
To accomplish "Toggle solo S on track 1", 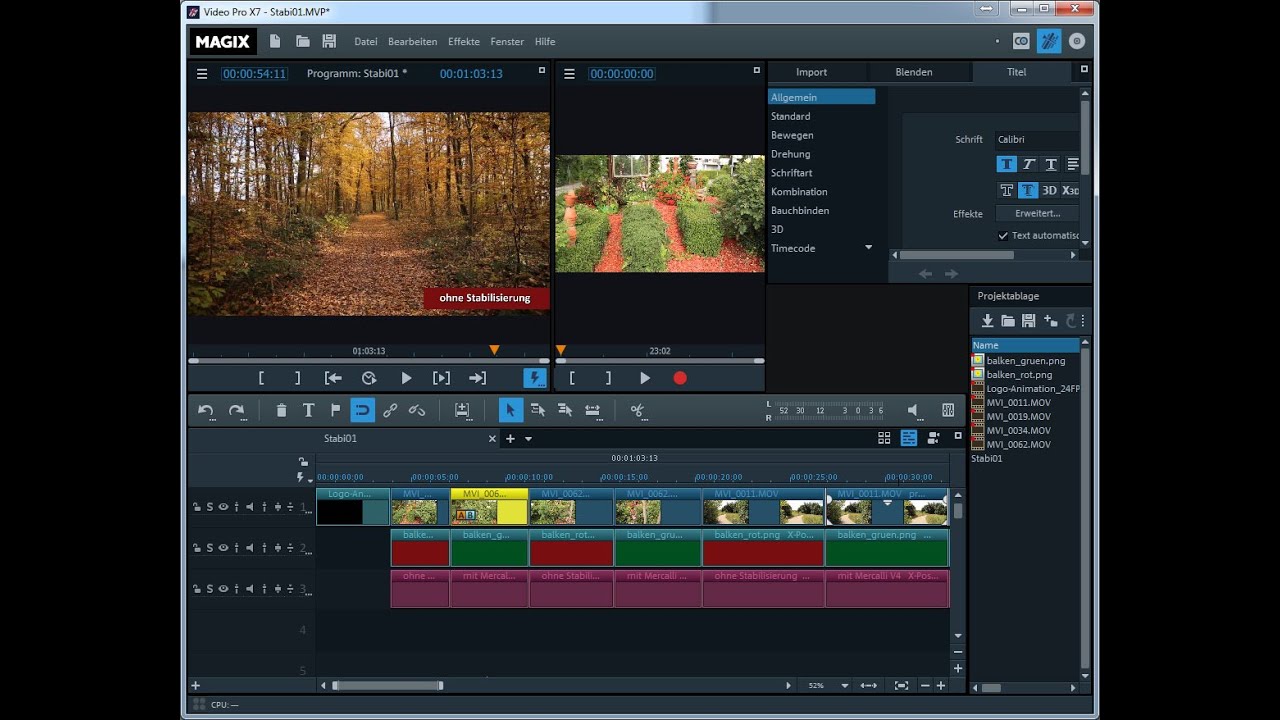I will tap(210, 507).
